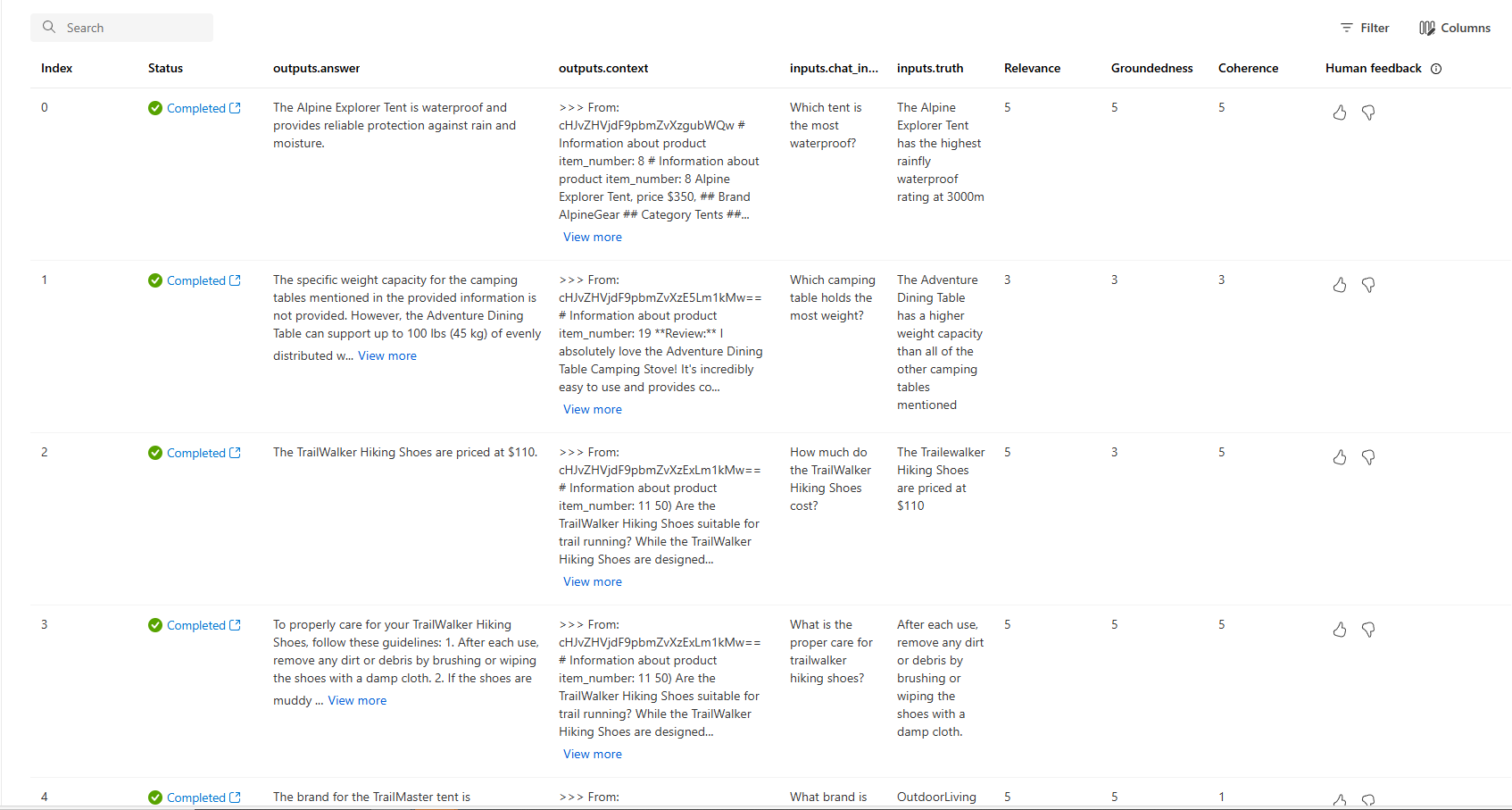Expand View more in row 3 answer
Screen dimensions: 1512x810
357,700
